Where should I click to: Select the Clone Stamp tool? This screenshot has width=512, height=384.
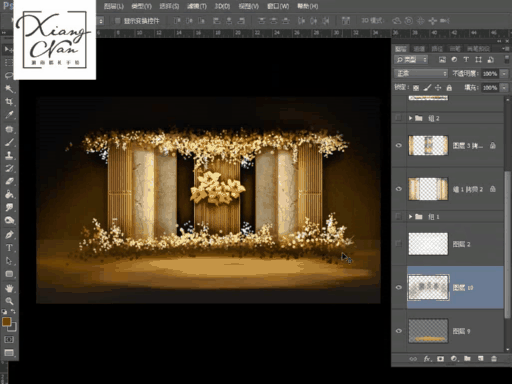pyautogui.click(x=9, y=155)
